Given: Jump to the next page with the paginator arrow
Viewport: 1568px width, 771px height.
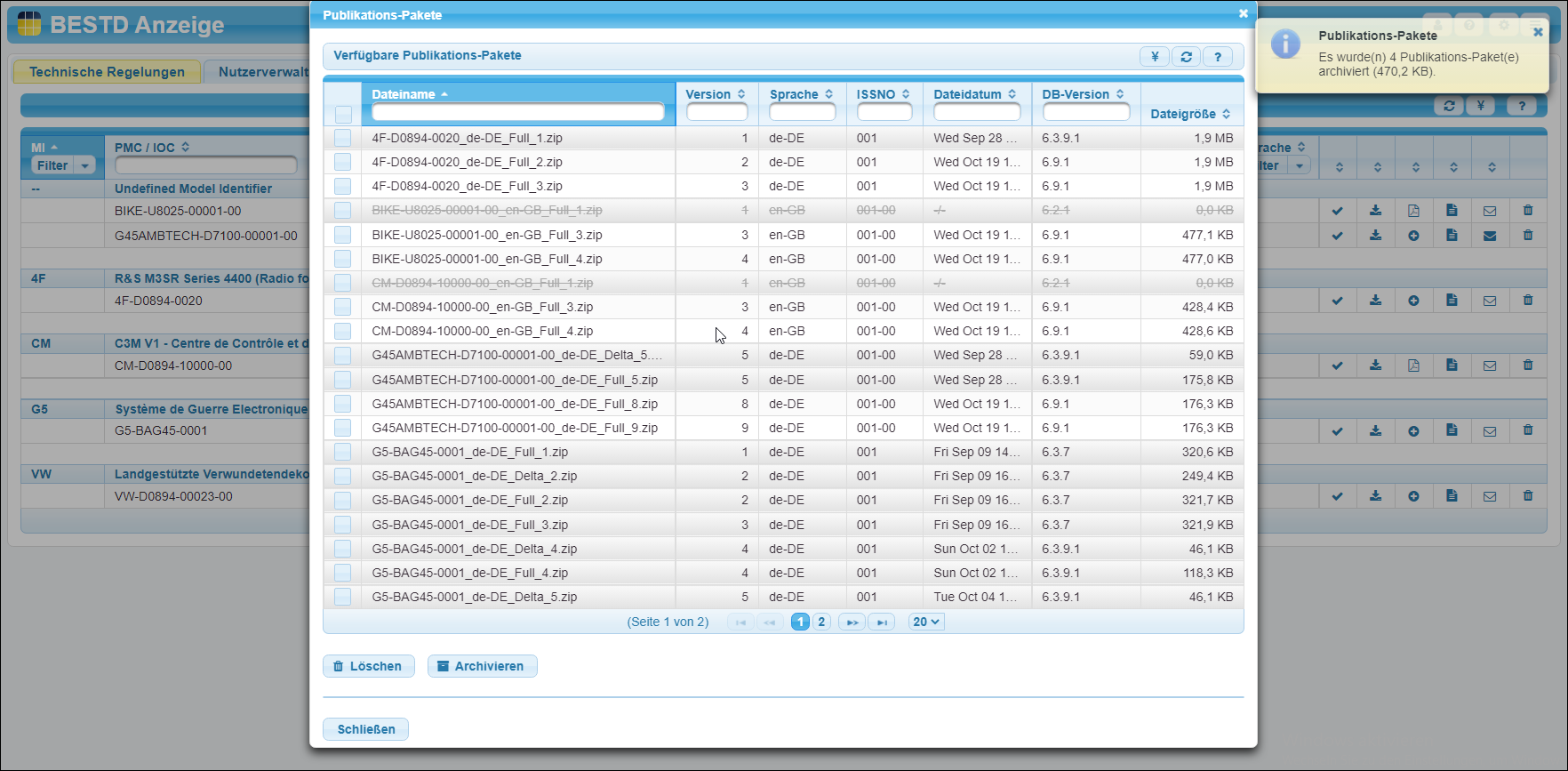Looking at the screenshot, I should pyautogui.click(x=852, y=622).
